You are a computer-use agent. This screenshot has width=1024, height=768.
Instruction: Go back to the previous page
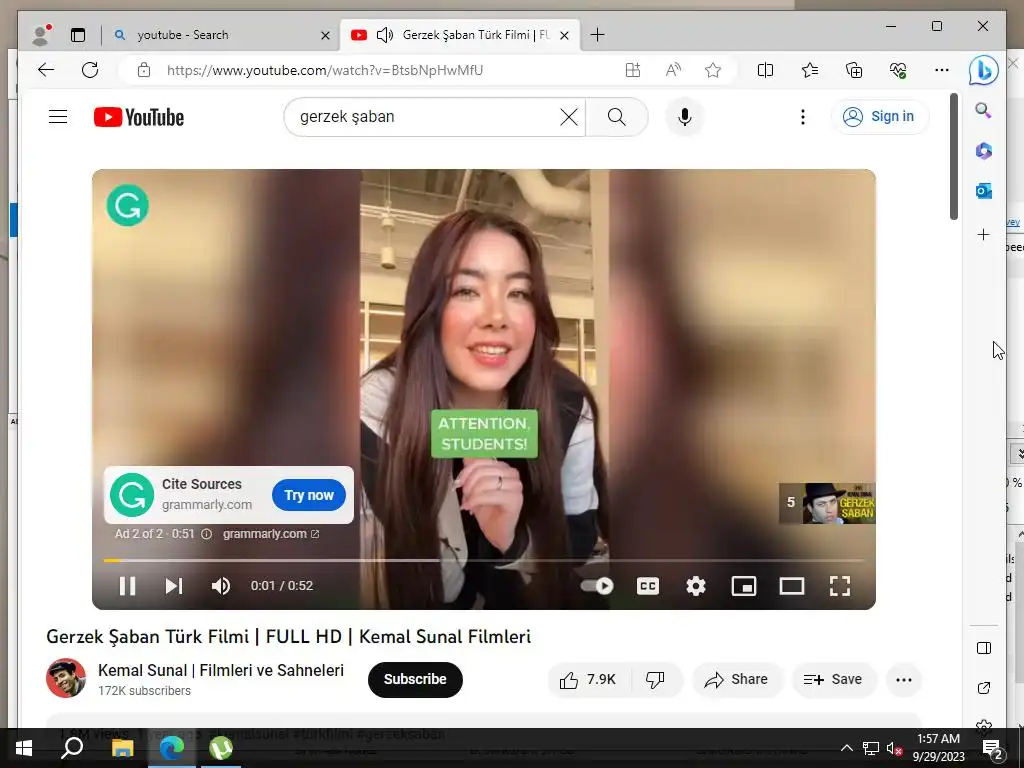[x=46, y=70]
